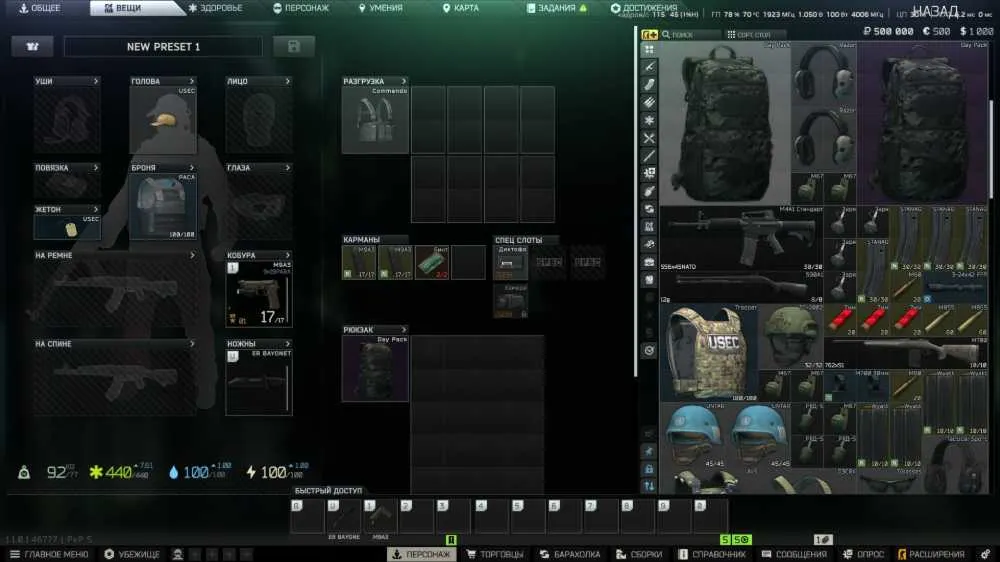Switch to the ОБЩЕЕ tab

[x=40, y=8]
